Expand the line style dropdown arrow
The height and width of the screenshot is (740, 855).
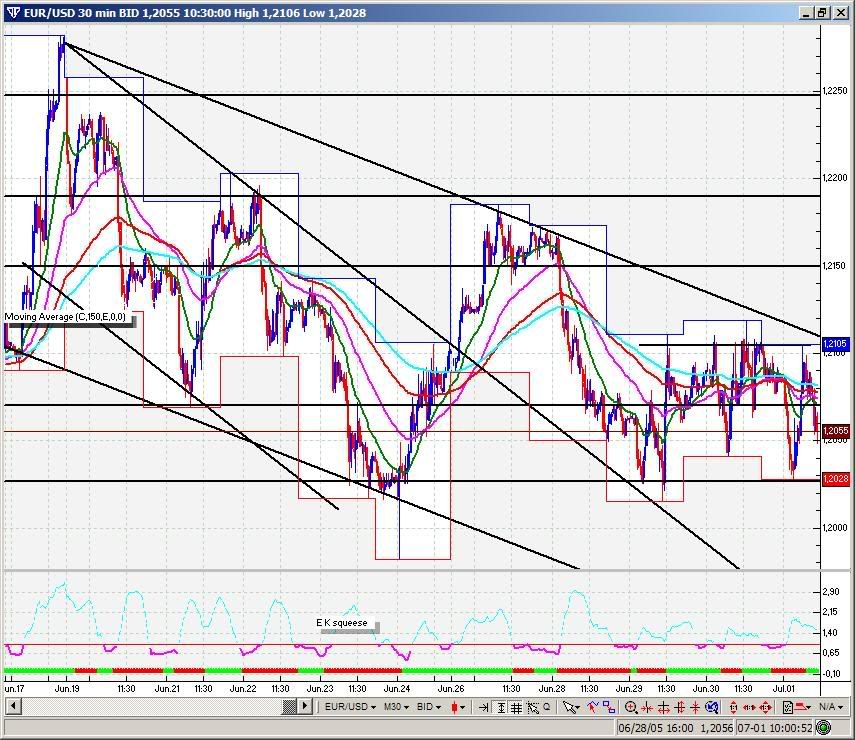[808, 708]
